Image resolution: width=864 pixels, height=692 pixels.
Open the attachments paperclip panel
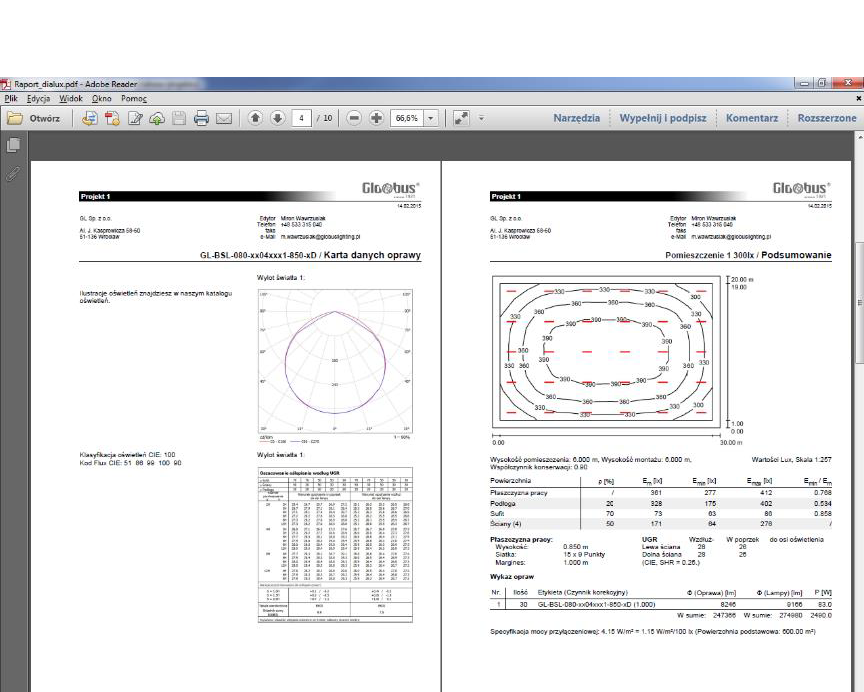point(13,174)
